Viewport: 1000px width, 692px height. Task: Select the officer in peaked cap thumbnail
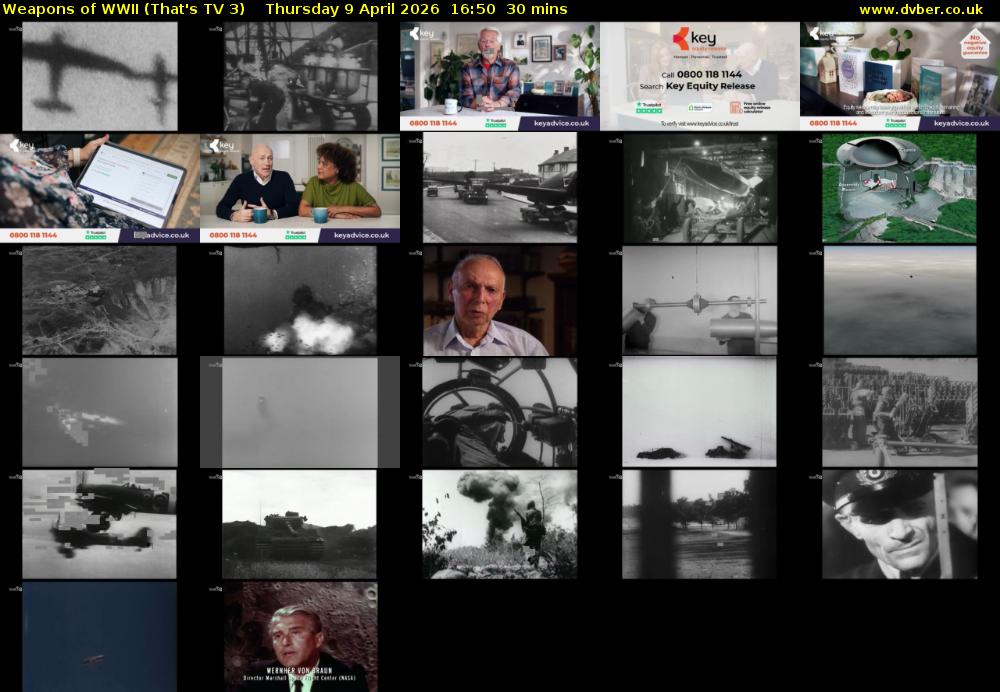coord(899,524)
